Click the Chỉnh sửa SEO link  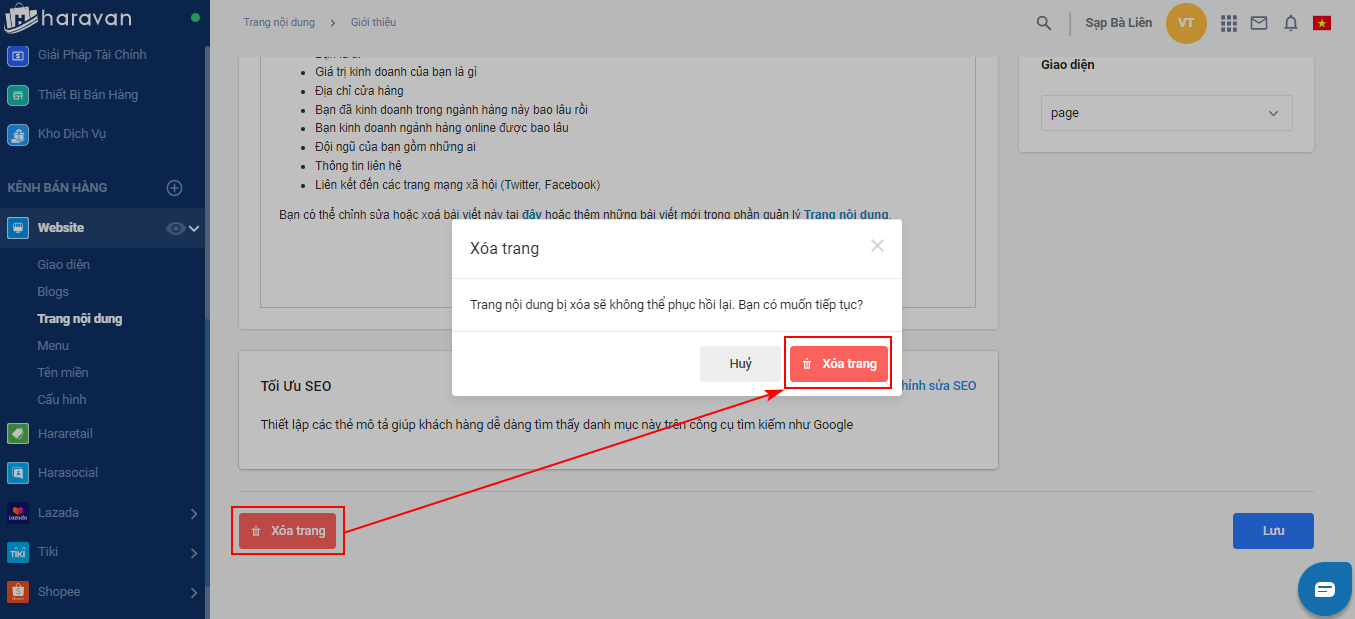pyautogui.click(x=939, y=386)
